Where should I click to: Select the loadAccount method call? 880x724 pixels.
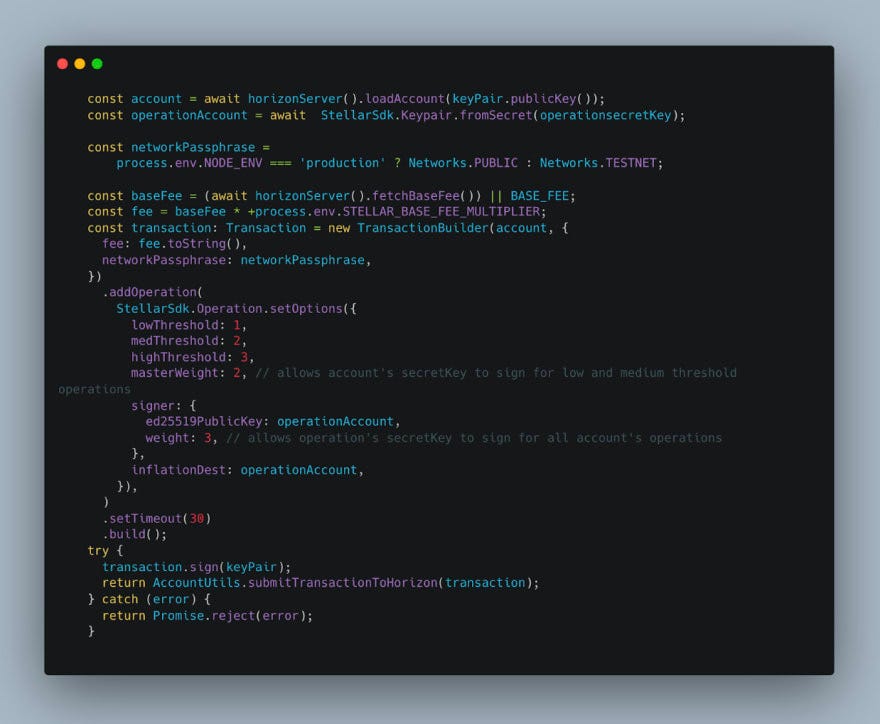point(405,99)
